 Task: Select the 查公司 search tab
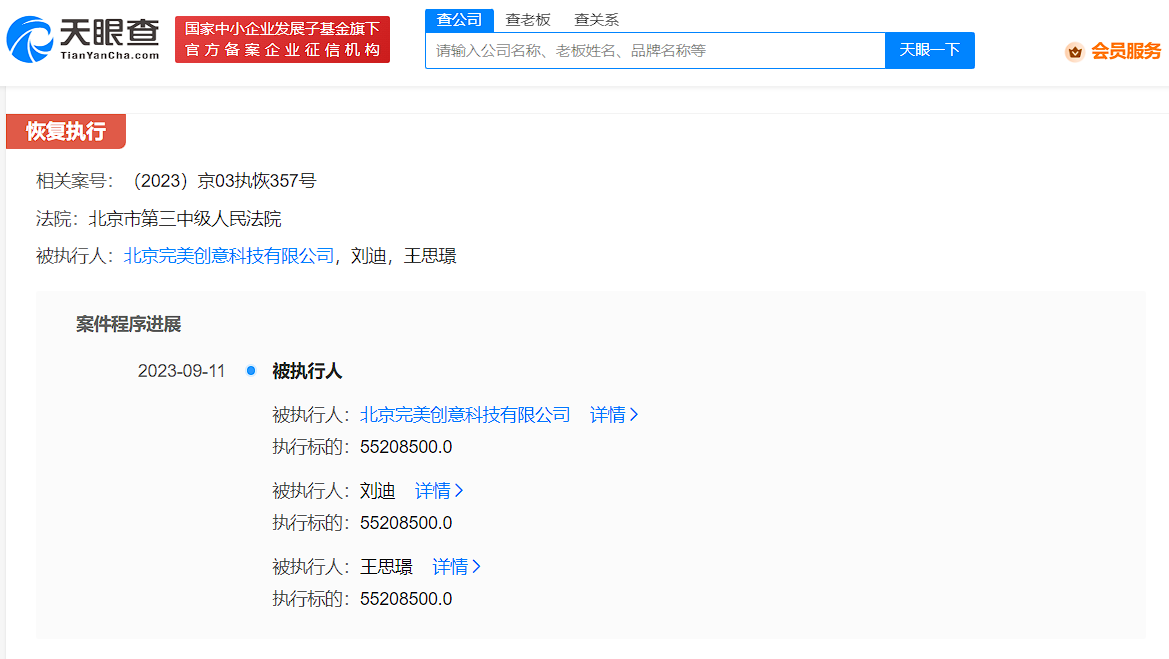(x=459, y=20)
